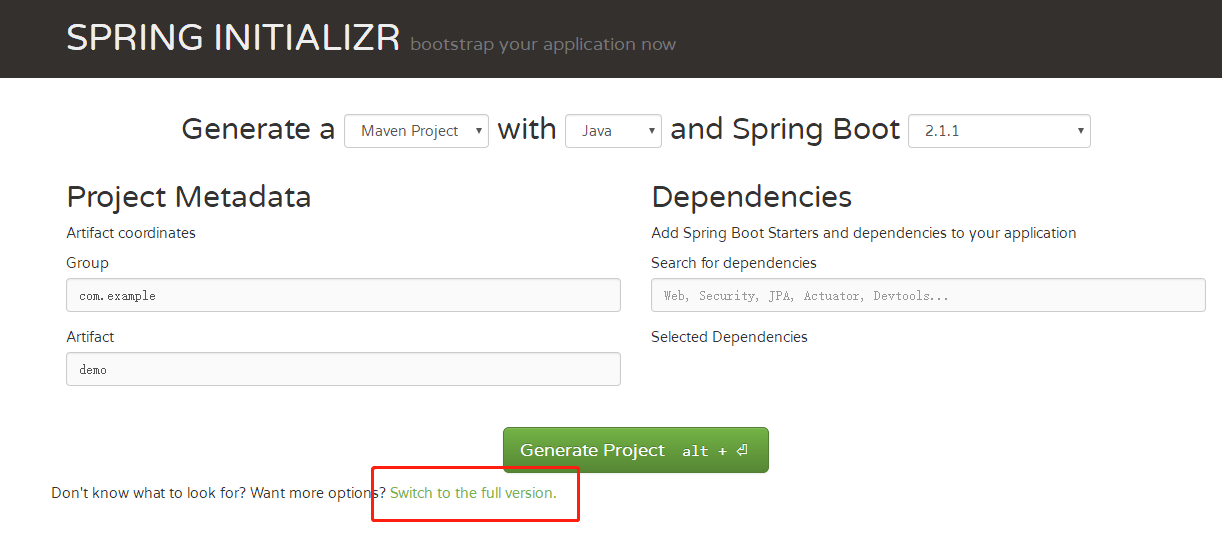The image size is (1222, 537).
Task: Select the Project Metadata heading
Action: (189, 197)
